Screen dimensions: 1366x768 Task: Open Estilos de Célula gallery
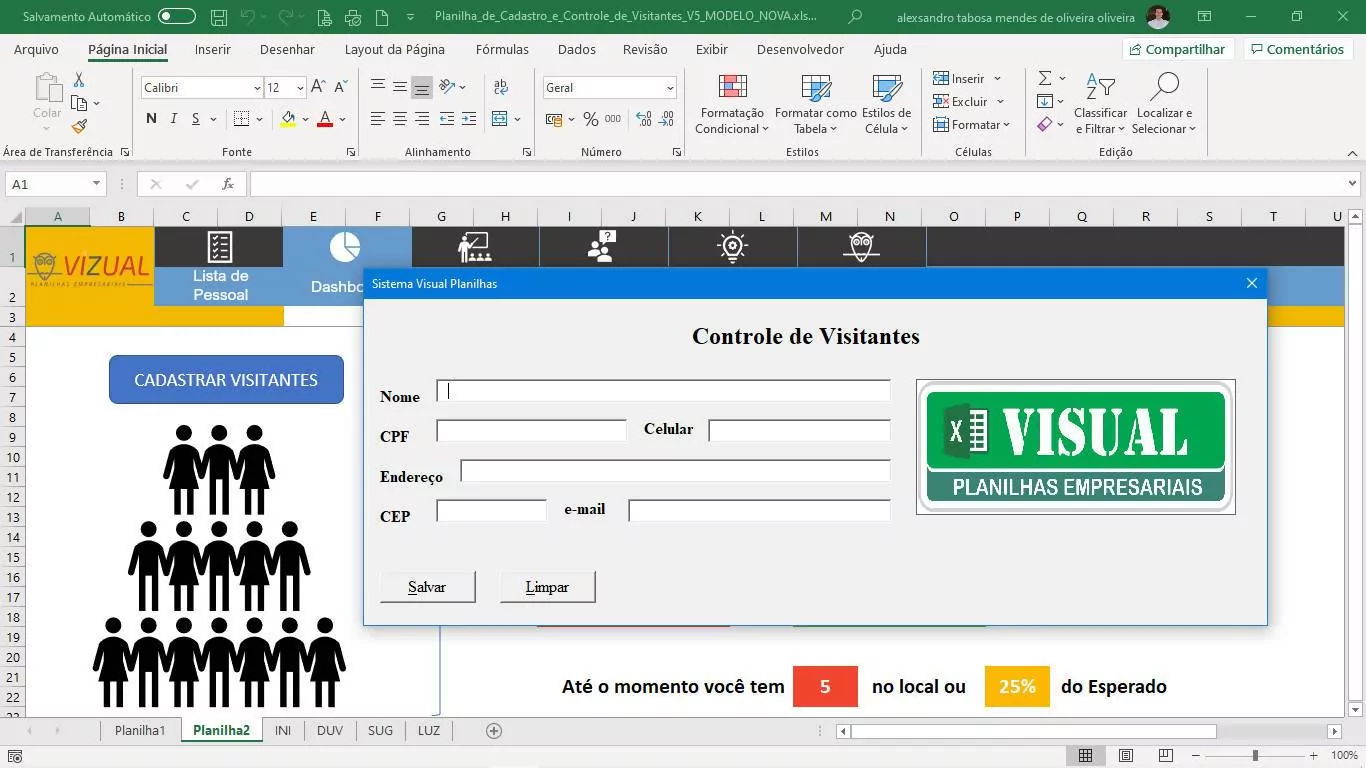click(886, 104)
